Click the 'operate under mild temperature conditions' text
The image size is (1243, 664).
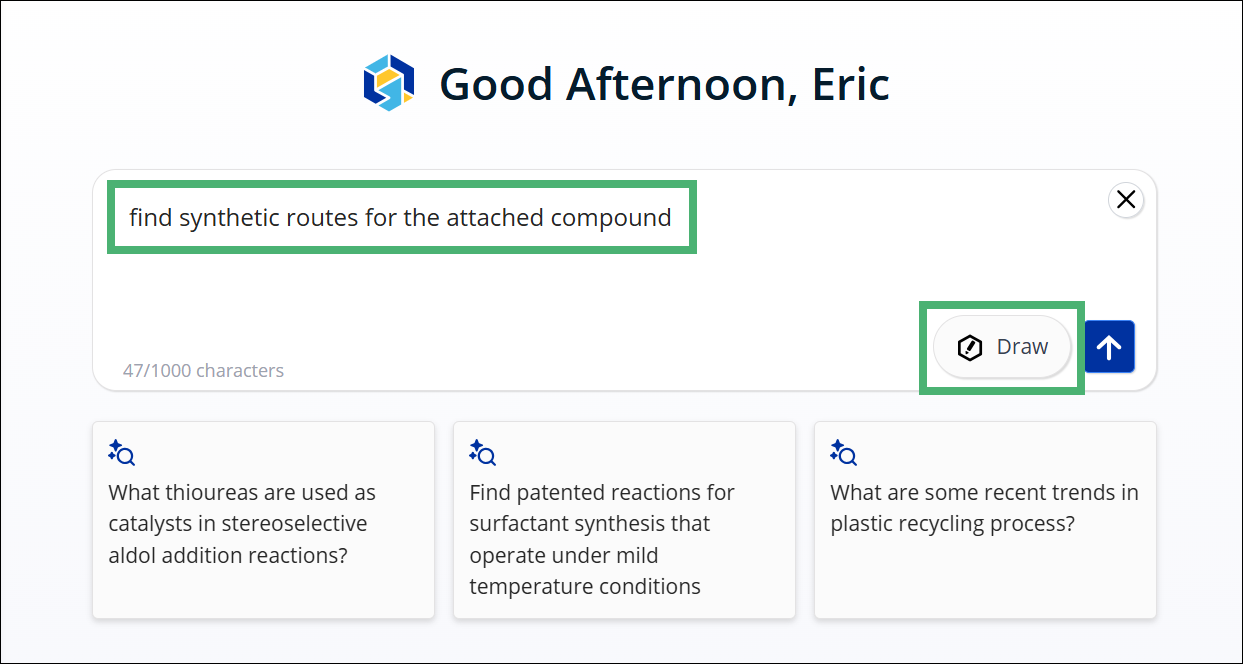click(x=585, y=571)
